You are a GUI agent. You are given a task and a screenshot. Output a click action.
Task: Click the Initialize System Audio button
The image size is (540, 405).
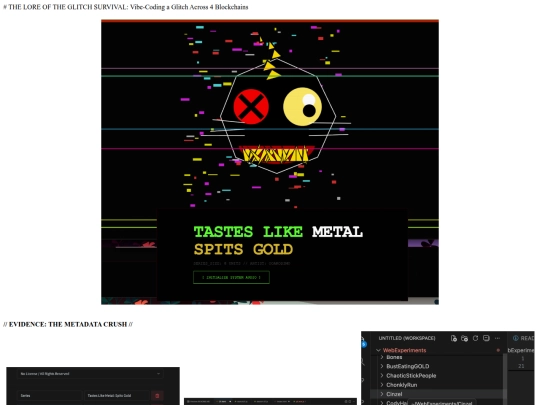coord(231,277)
